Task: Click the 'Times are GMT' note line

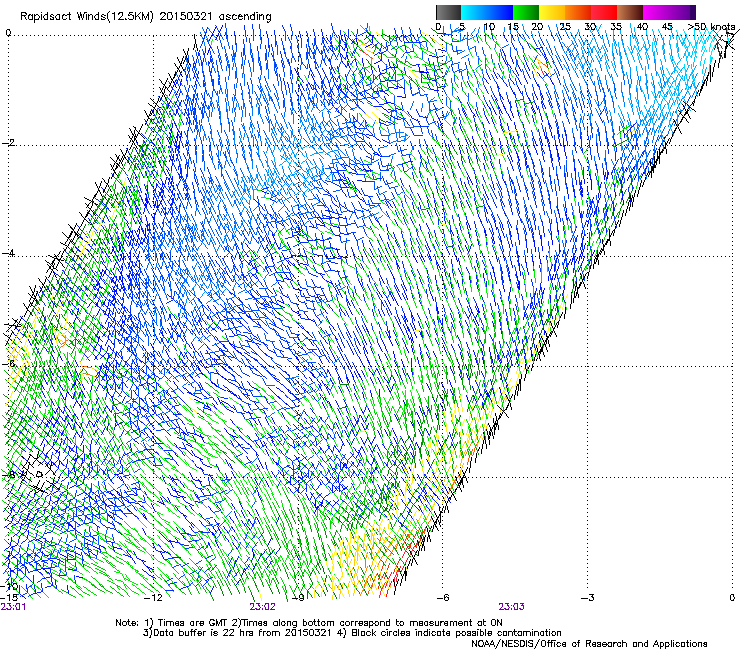Action: click(309, 623)
